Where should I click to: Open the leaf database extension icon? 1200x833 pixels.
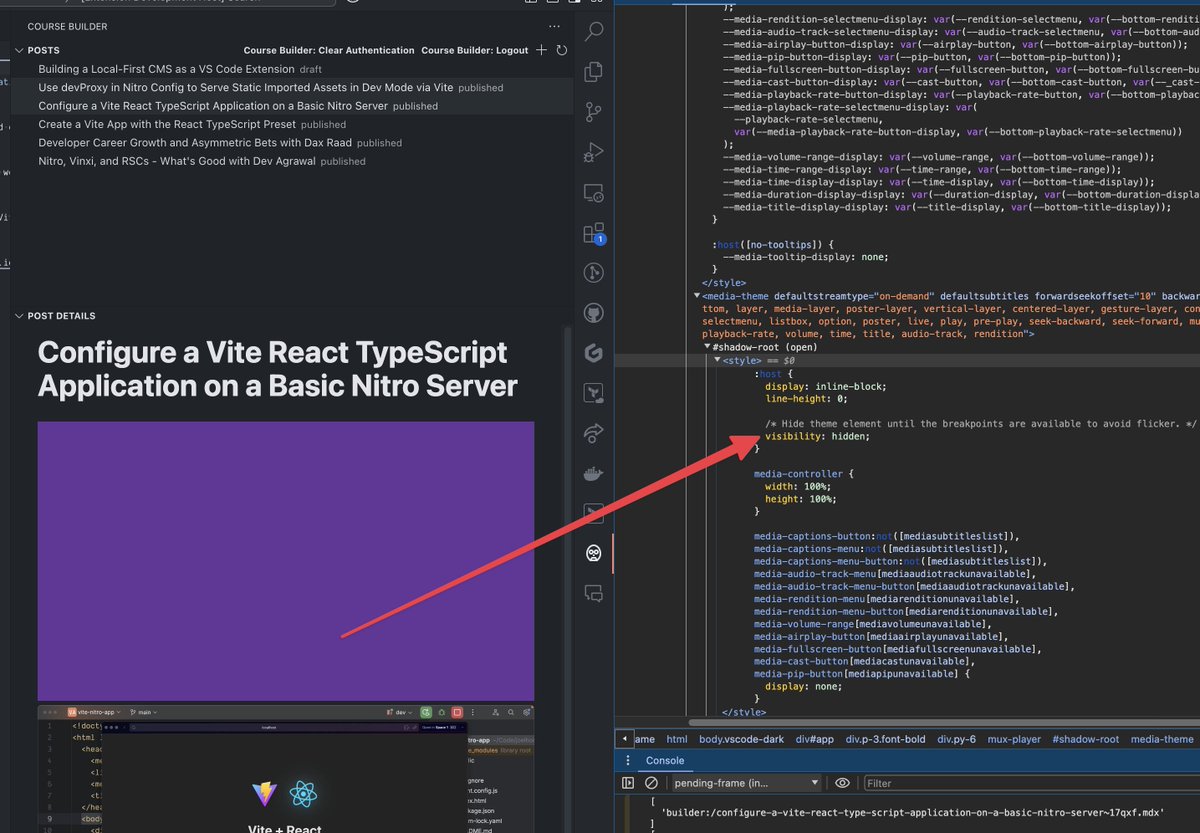tap(594, 393)
